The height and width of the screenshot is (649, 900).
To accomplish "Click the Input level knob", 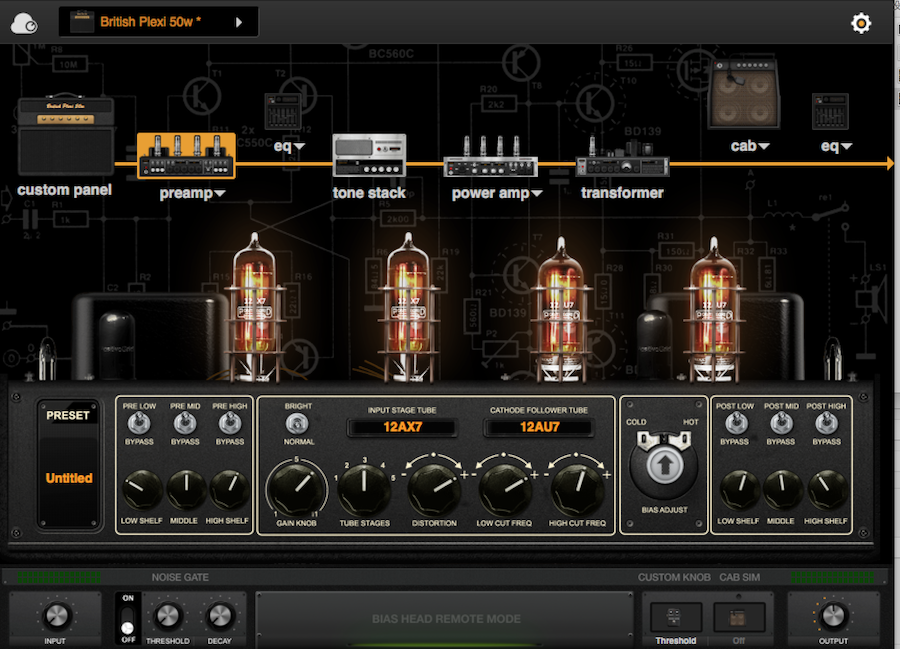I will (x=56, y=616).
